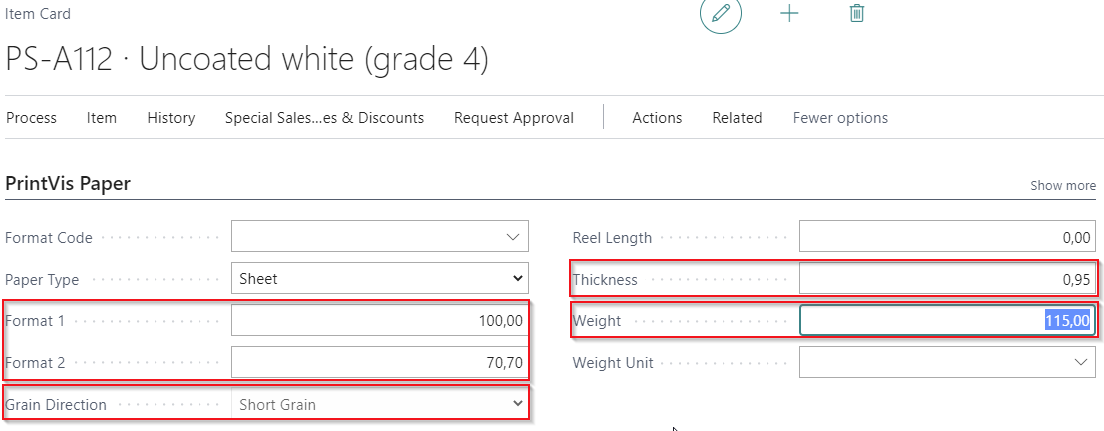Open the Actions menu
The height and width of the screenshot is (431, 1104).
click(657, 118)
